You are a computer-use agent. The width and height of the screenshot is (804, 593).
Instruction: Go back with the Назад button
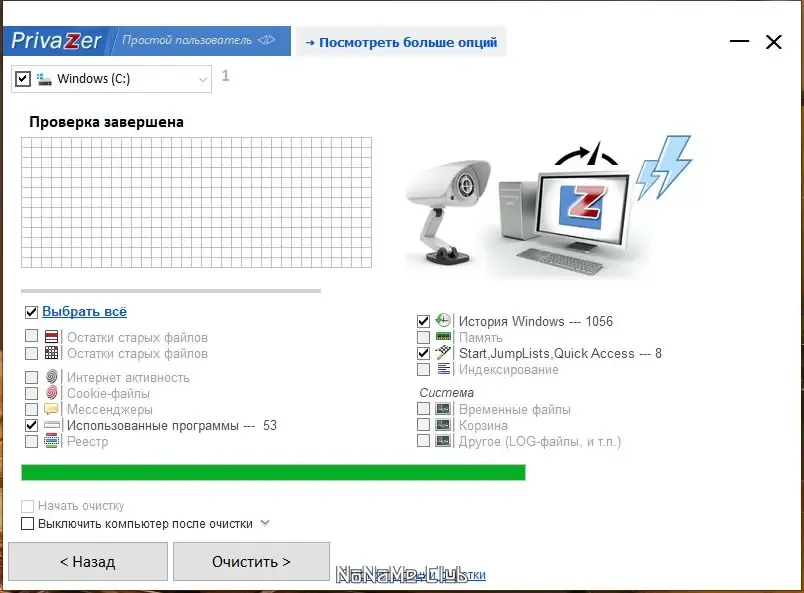click(88, 561)
